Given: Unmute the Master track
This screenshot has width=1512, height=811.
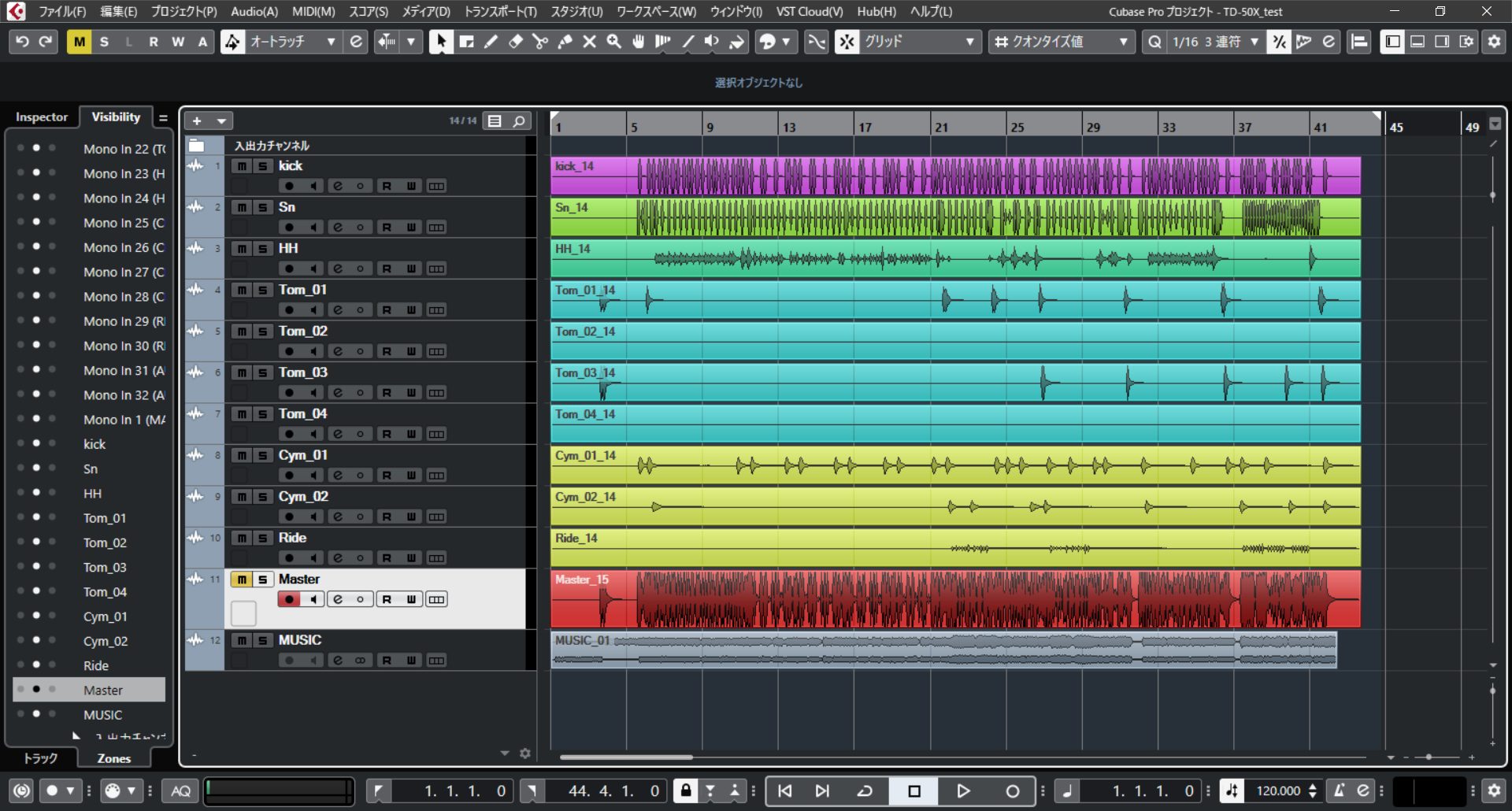Looking at the screenshot, I should (242, 580).
